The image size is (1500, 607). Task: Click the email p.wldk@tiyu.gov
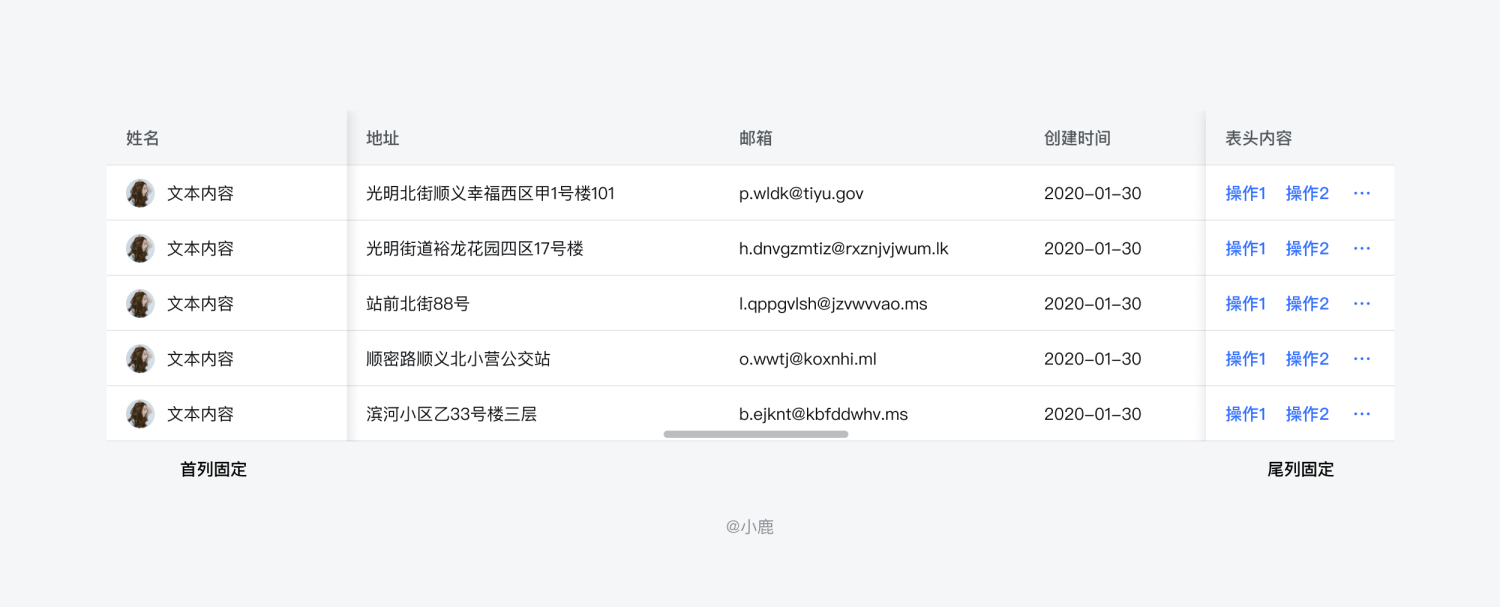pyautogui.click(x=801, y=193)
